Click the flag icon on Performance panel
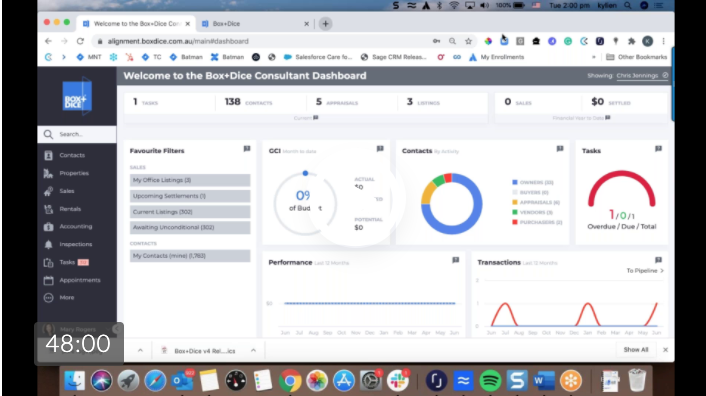Image resolution: width=706 pixels, height=396 pixels. [456, 260]
